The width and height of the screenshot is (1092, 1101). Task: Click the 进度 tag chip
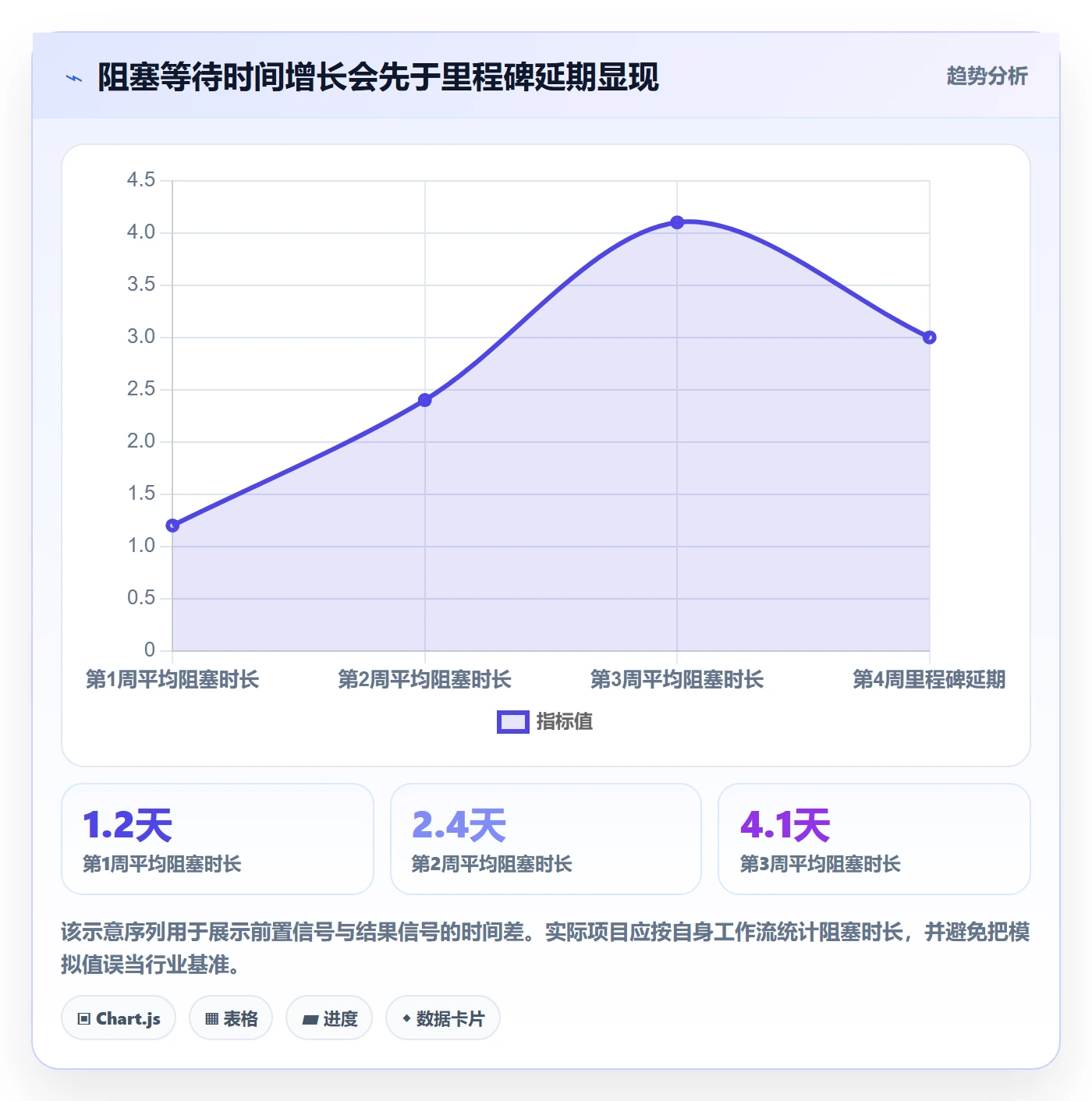click(329, 1018)
